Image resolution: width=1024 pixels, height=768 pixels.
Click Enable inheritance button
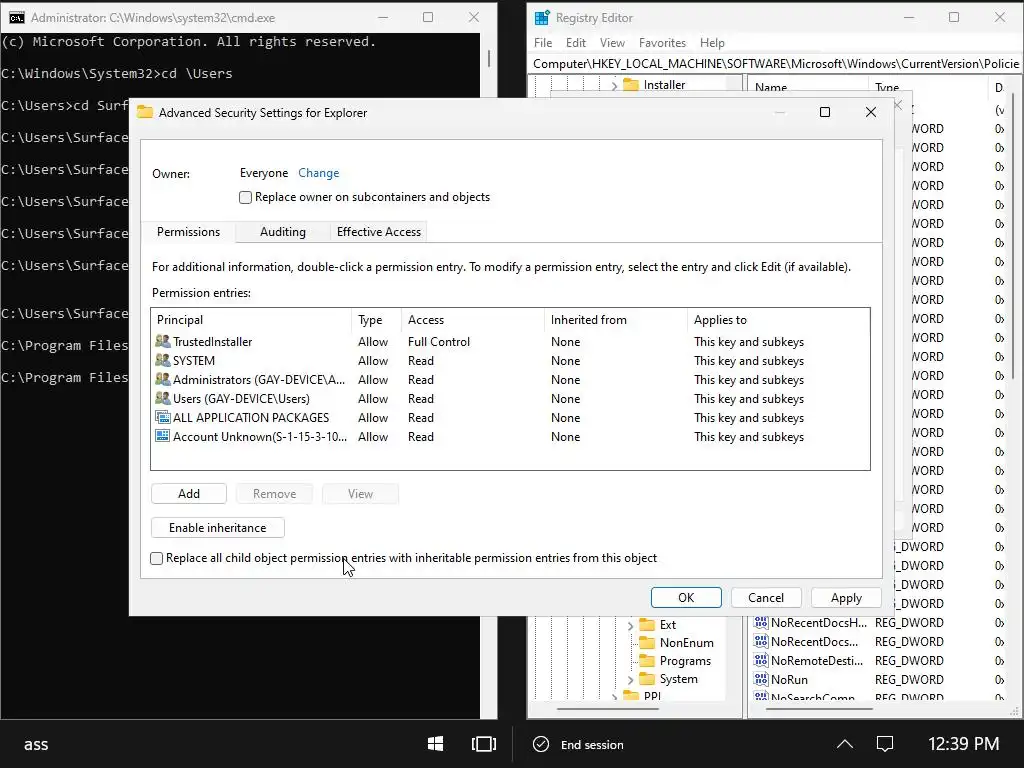click(217, 528)
